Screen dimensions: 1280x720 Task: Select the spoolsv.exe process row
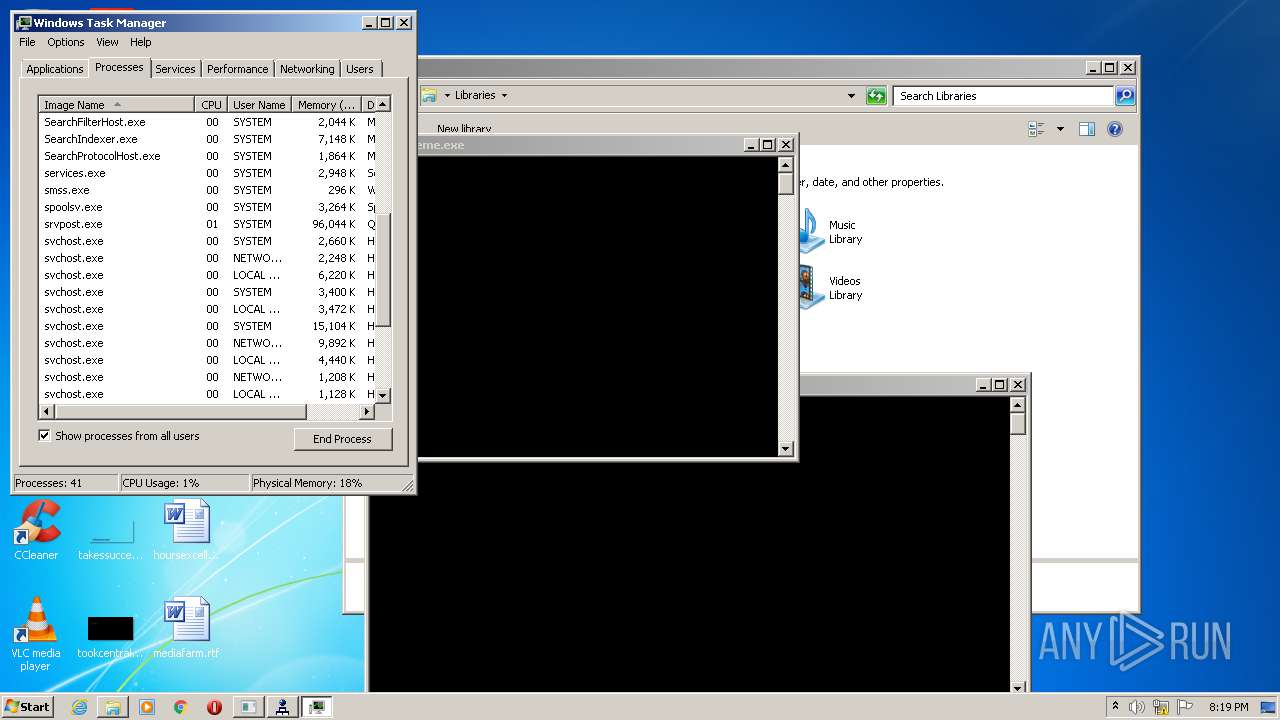208,207
